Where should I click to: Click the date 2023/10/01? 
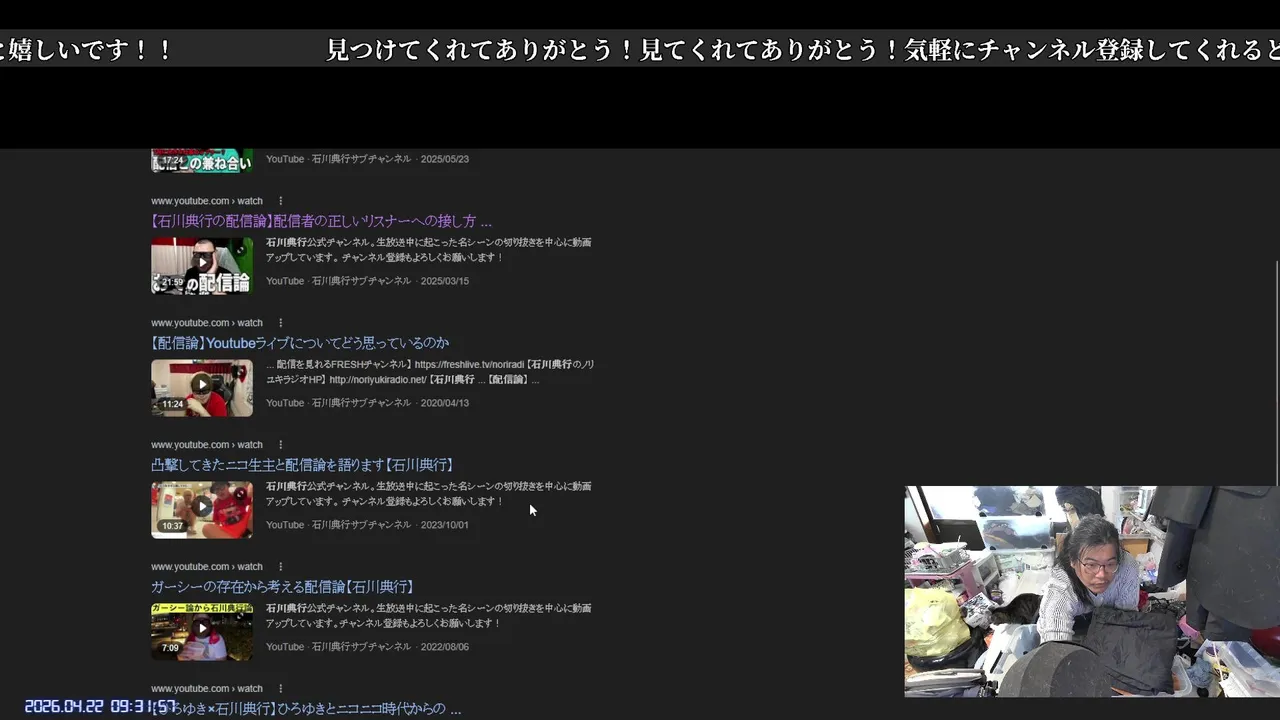click(445, 525)
